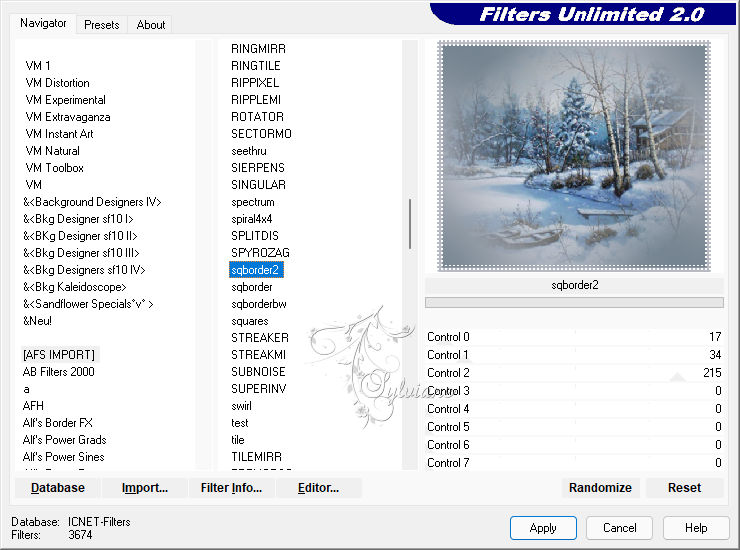This screenshot has width=740, height=550.
Task: Select AFH category
Action: pos(33,406)
